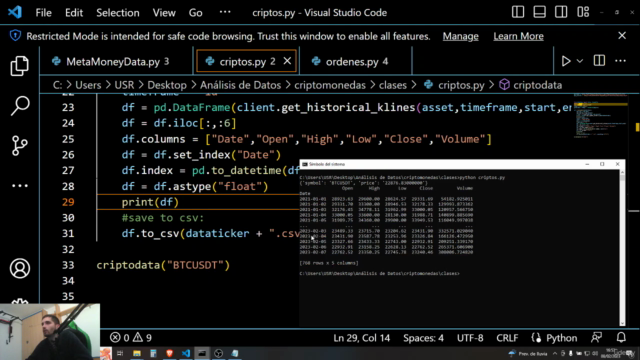Click the feedback icon in the status bar
The image size is (640, 360).
point(596,338)
